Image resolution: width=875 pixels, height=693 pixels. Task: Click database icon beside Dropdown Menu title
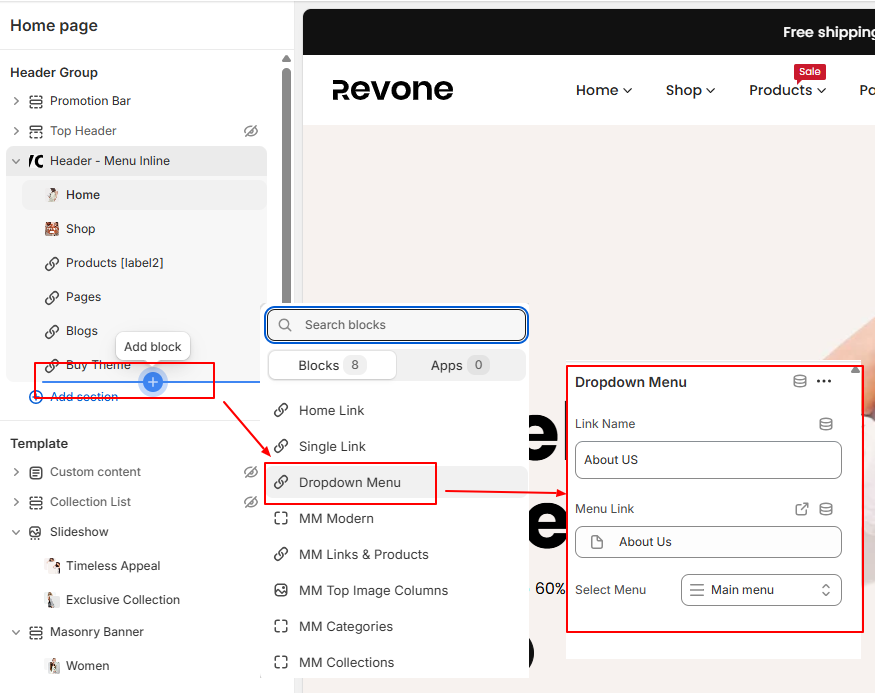pyautogui.click(x=799, y=381)
